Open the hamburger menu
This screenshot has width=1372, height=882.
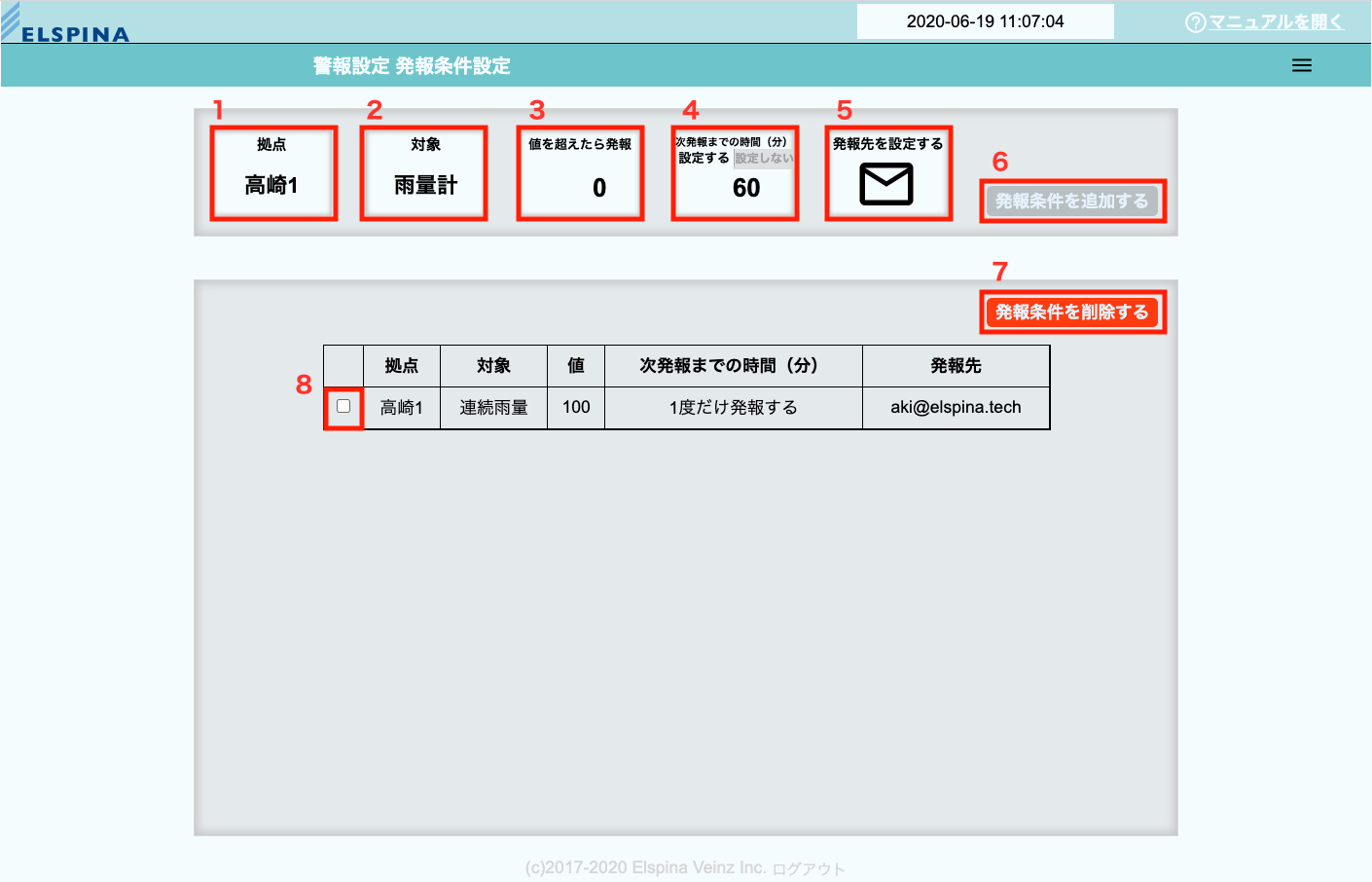(1301, 65)
